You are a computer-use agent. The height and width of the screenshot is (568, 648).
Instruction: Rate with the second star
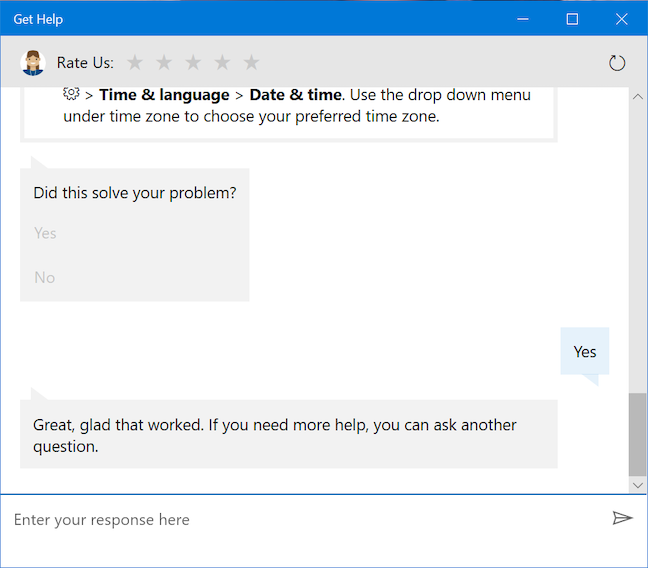[164, 63]
